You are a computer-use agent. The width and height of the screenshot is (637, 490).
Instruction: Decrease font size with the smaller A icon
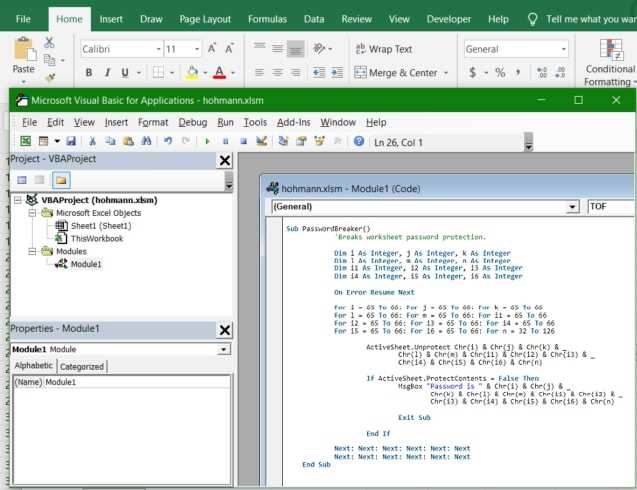[229, 49]
